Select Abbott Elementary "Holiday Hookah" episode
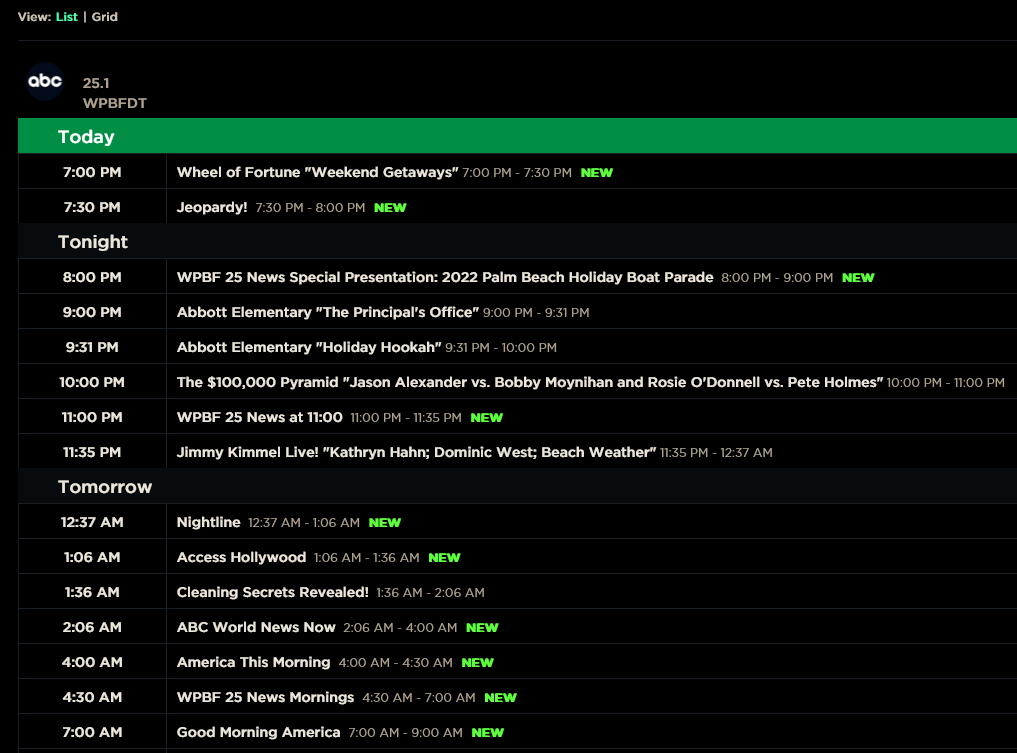Screen dimensions: 1017x753 (309, 347)
